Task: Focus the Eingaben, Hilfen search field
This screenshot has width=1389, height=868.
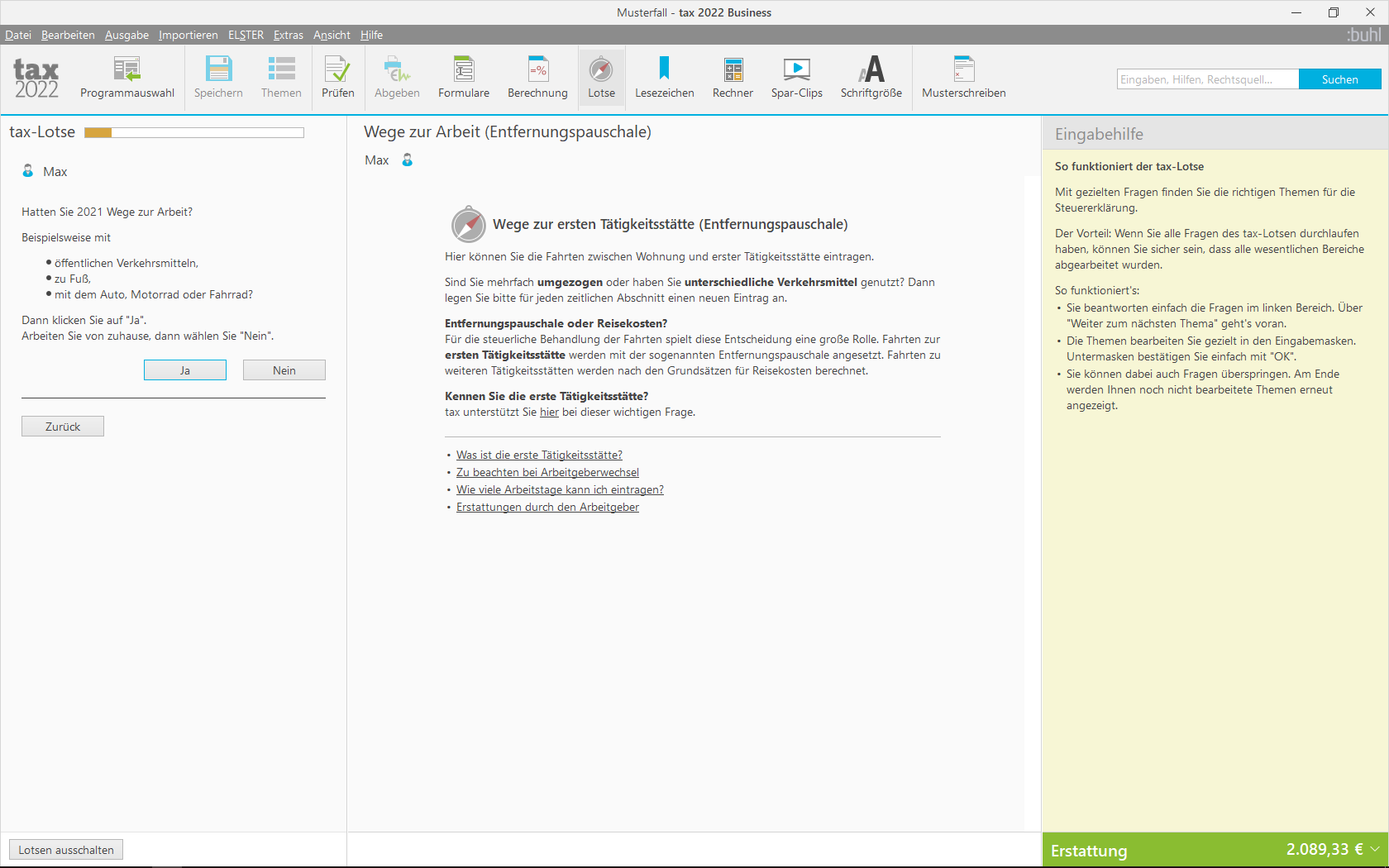Action: tap(1208, 79)
